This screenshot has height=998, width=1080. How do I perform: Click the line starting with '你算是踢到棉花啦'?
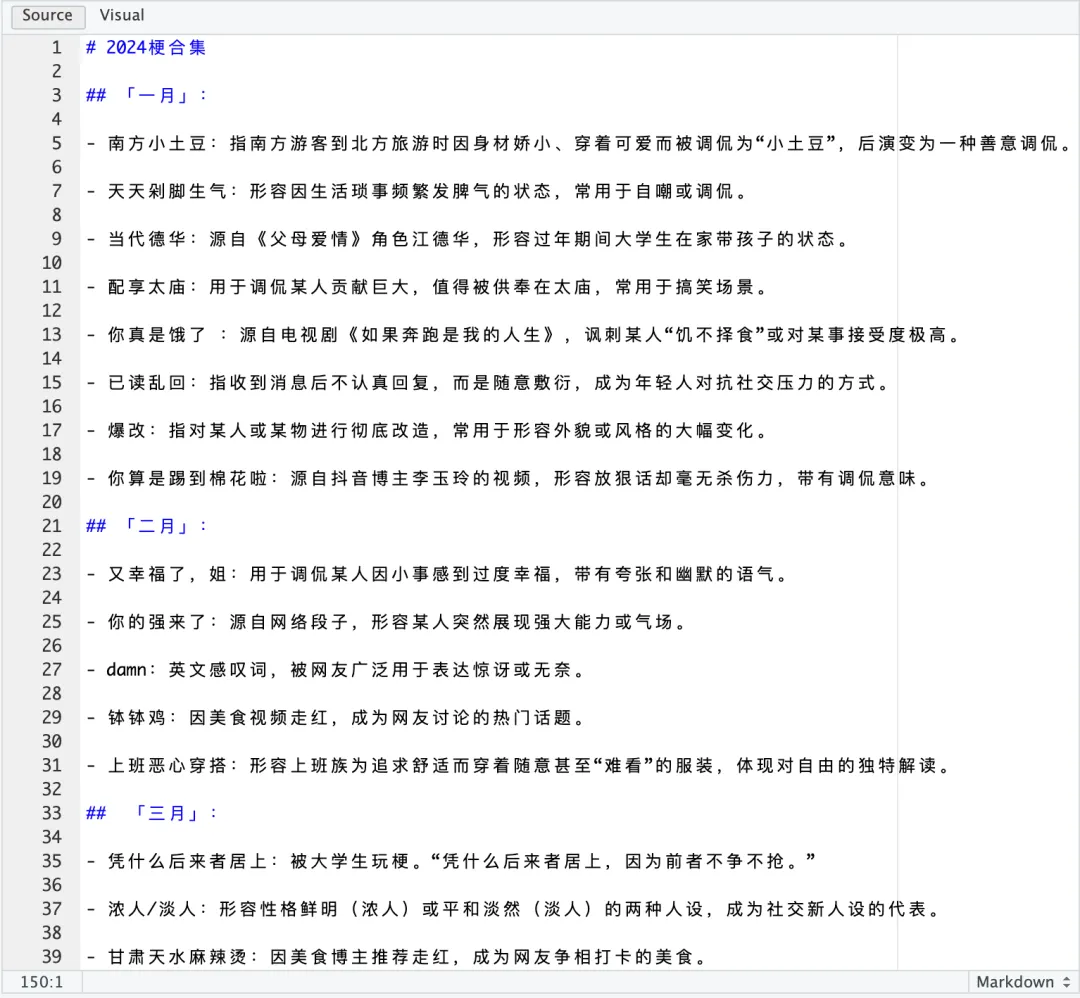[x=508, y=478]
